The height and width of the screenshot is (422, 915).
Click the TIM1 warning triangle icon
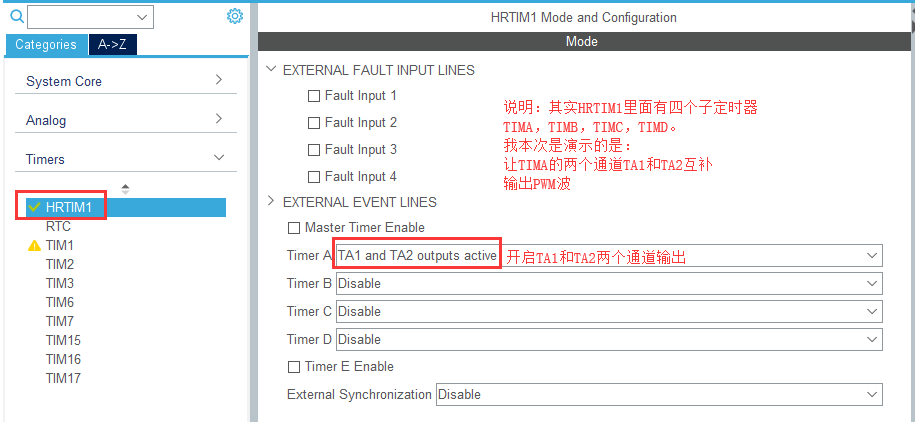click(x=34, y=246)
